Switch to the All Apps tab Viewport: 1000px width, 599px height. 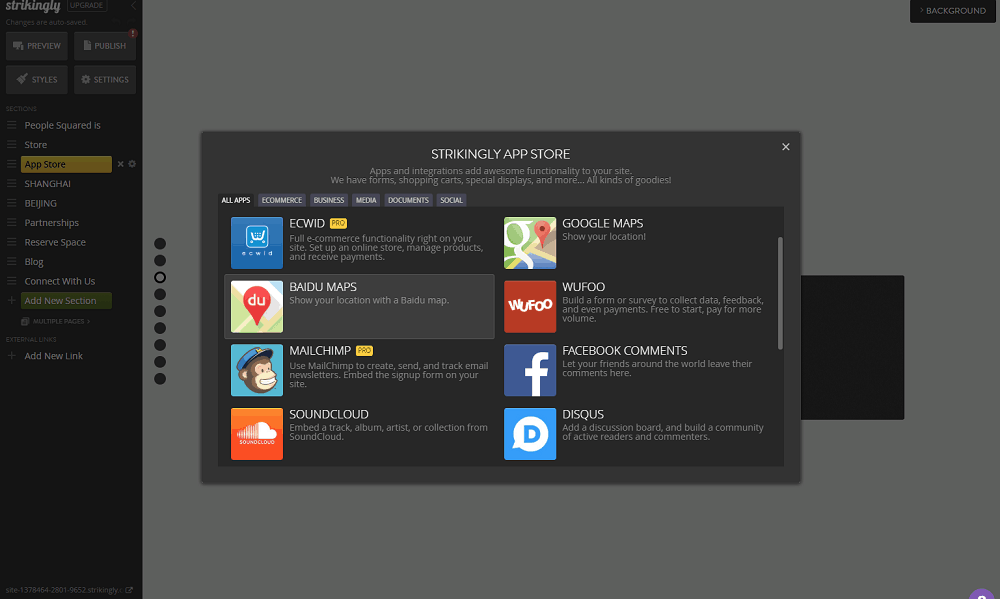coord(235,200)
